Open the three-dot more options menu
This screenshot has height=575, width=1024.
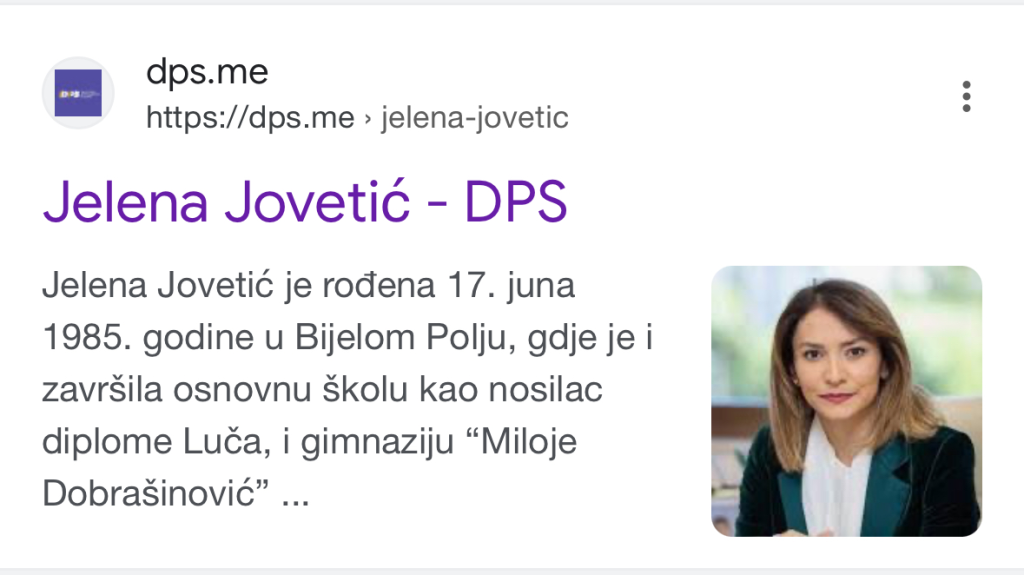point(967,97)
